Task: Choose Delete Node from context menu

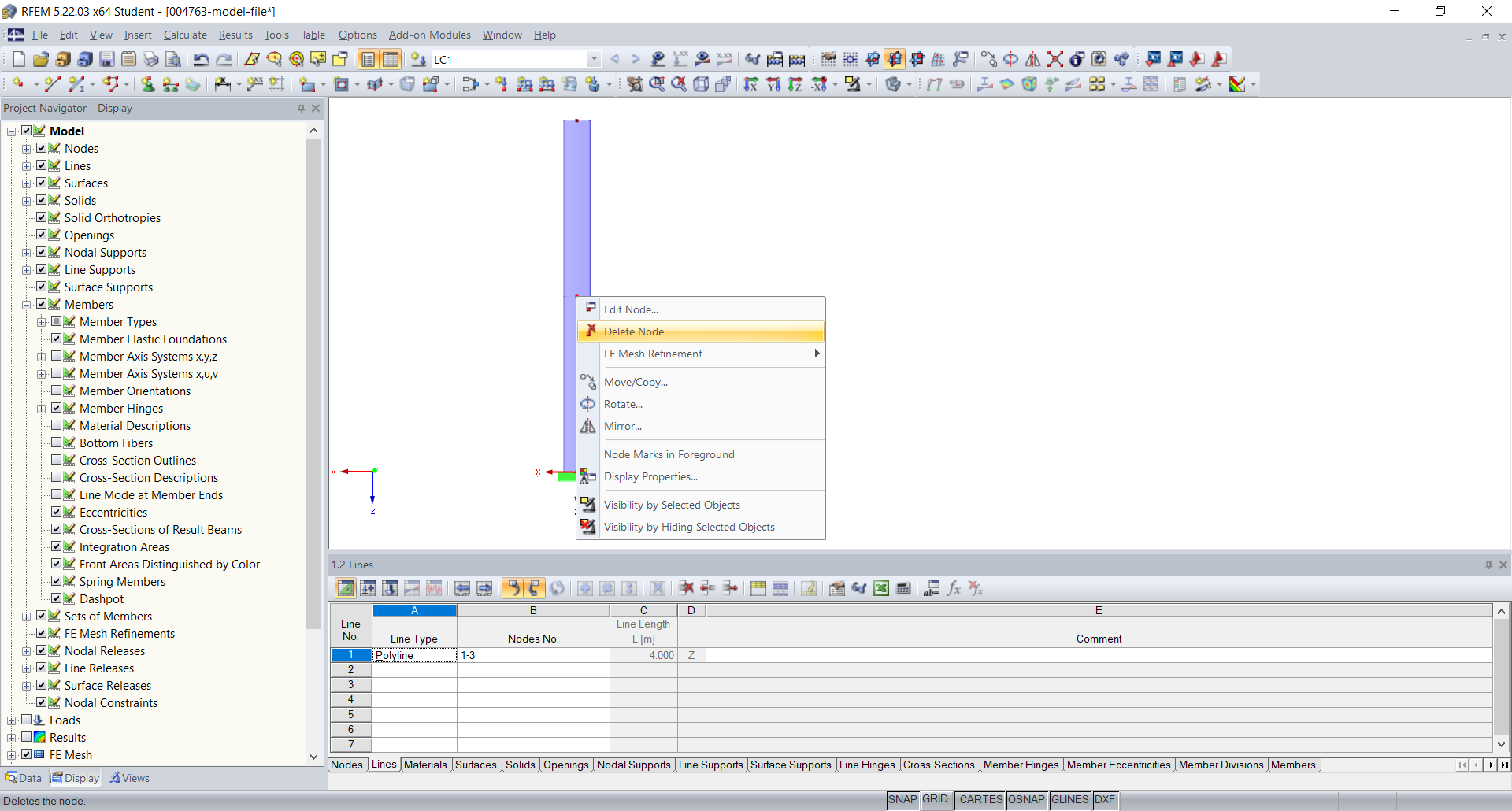Action: [701, 331]
